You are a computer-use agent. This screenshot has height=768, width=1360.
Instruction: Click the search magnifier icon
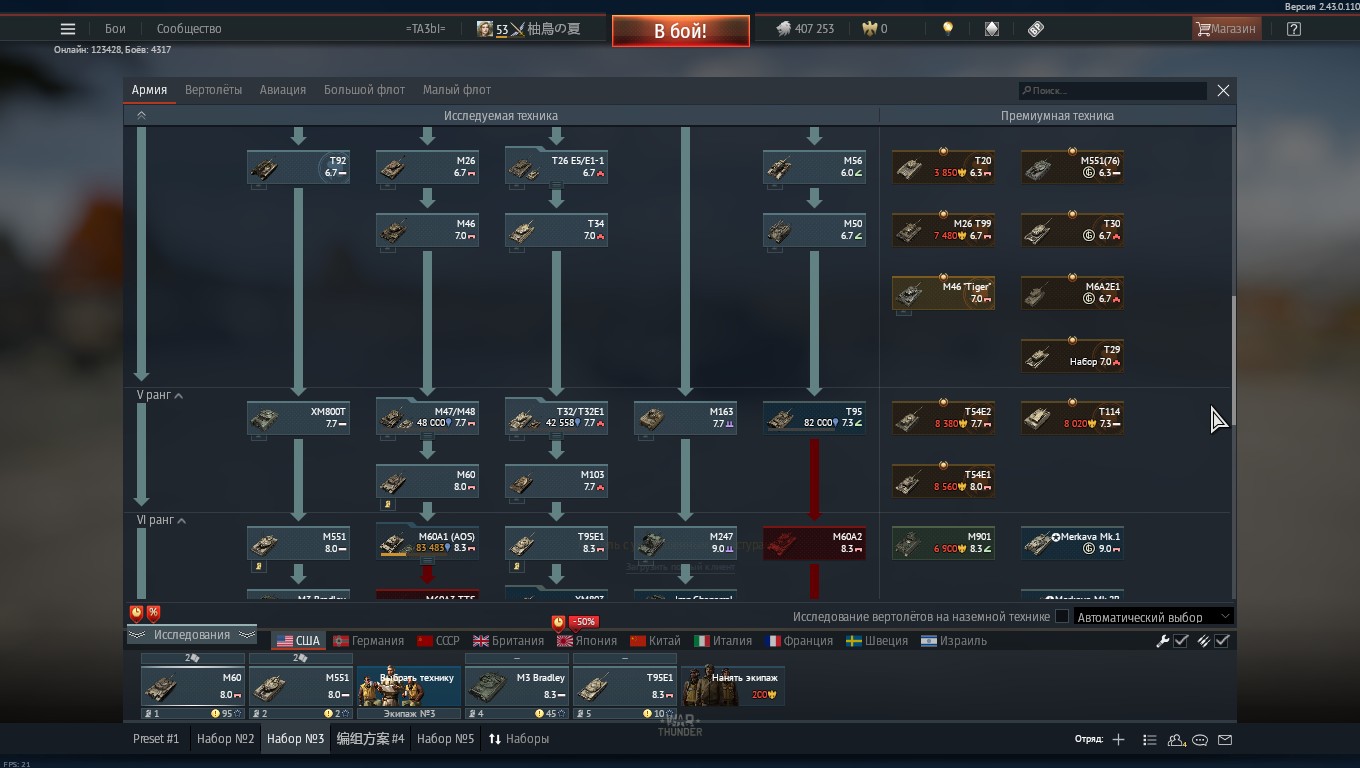click(x=1026, y=91)
